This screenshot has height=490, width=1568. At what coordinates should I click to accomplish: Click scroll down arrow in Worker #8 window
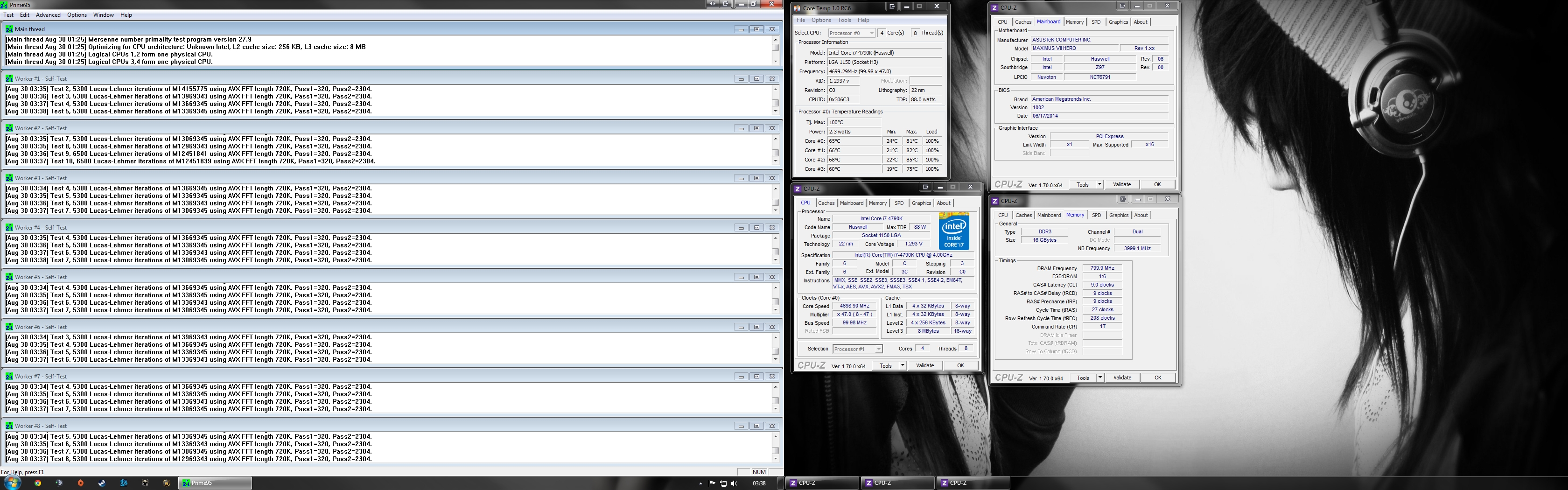pos(776,458)
